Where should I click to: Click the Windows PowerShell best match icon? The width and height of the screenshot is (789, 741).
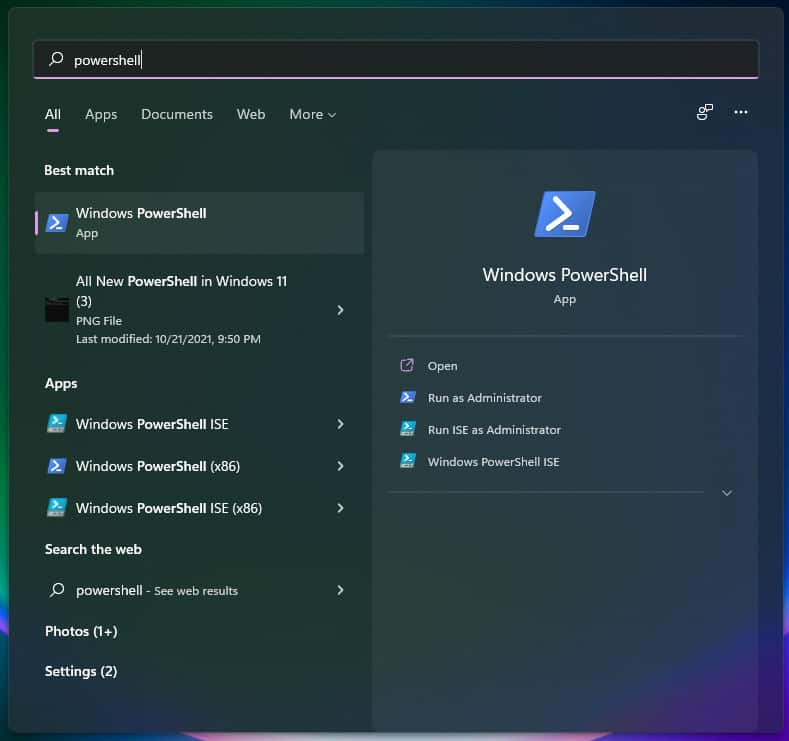pyautogui.click(x=57, y=222)
